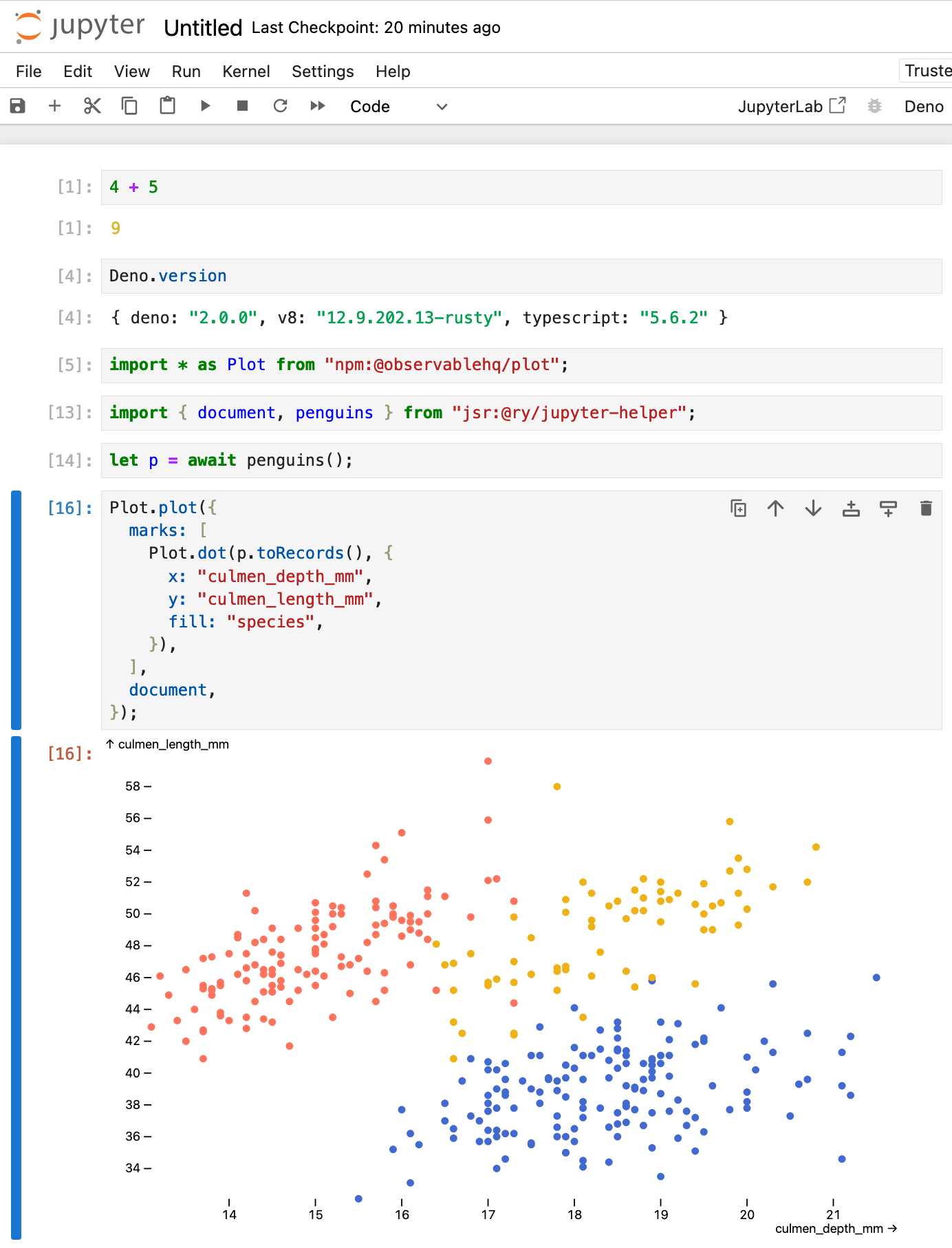The height and width of the screenshot is (1248, 952).
Task: Click the jupyter-helper import cell
Action: point(521,413)
